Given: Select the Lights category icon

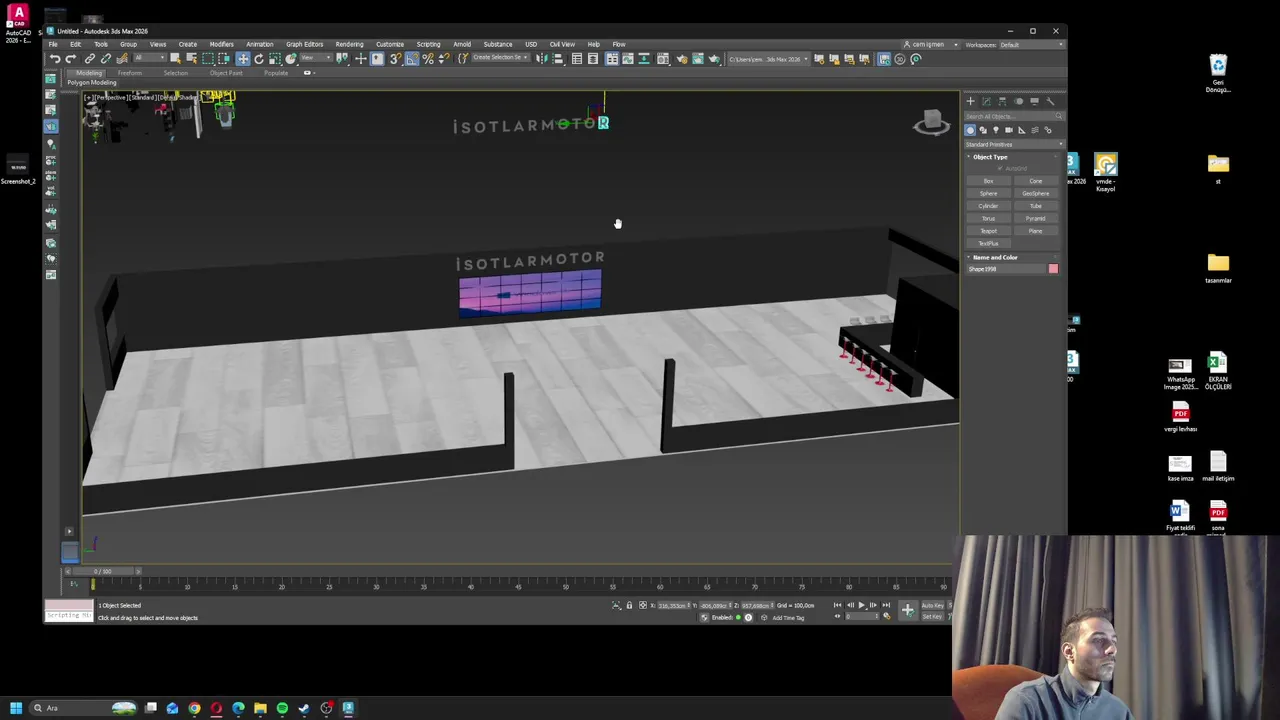Looking at the screenshot, I should [996, 130].
